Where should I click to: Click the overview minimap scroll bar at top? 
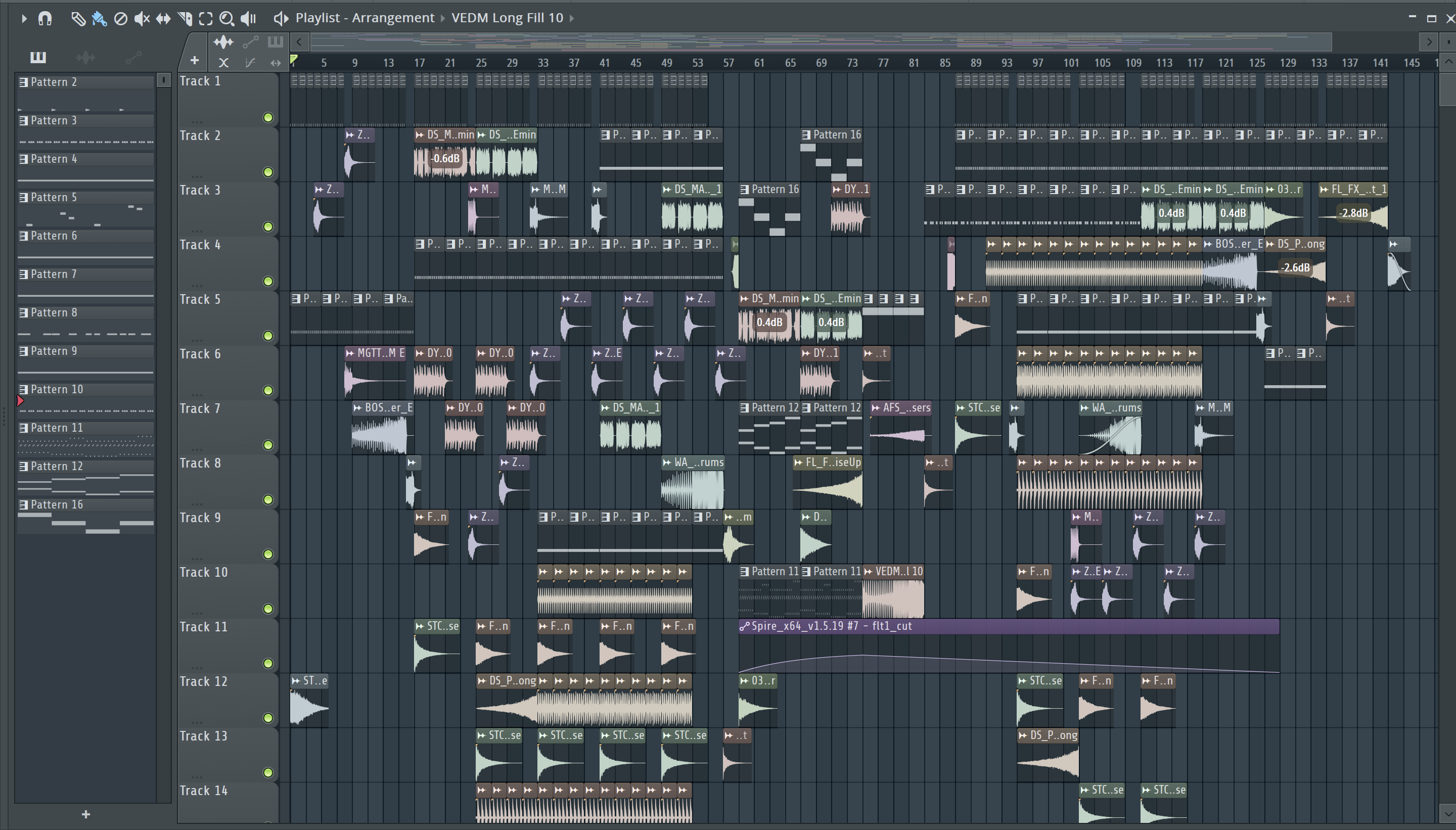[x=821, y=41]
